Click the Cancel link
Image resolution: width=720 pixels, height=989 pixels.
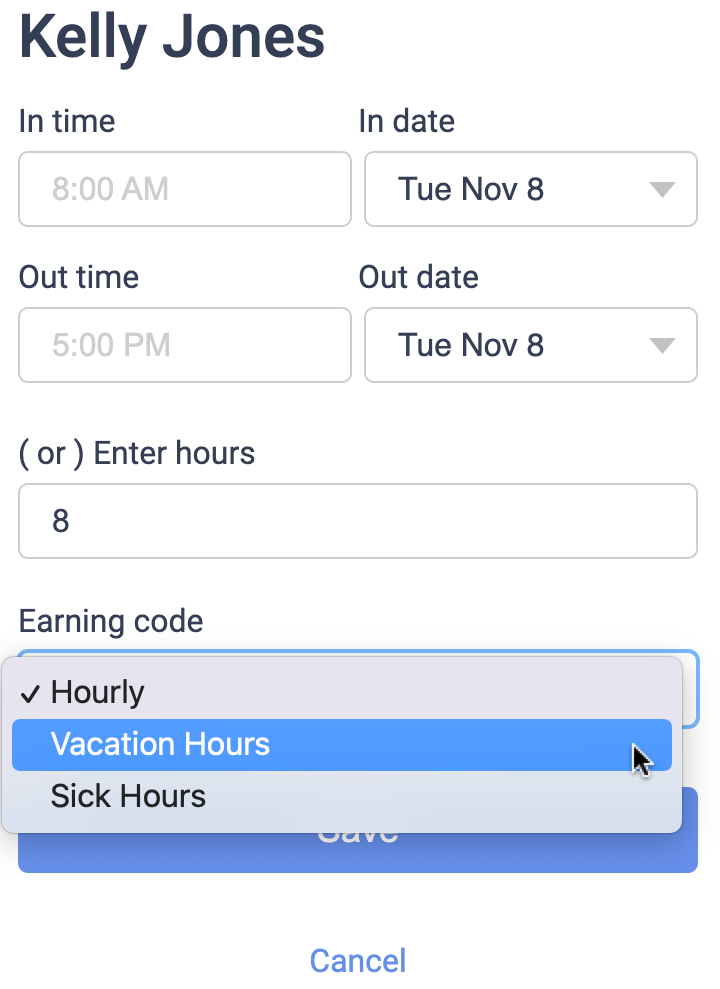click(358, 961)
